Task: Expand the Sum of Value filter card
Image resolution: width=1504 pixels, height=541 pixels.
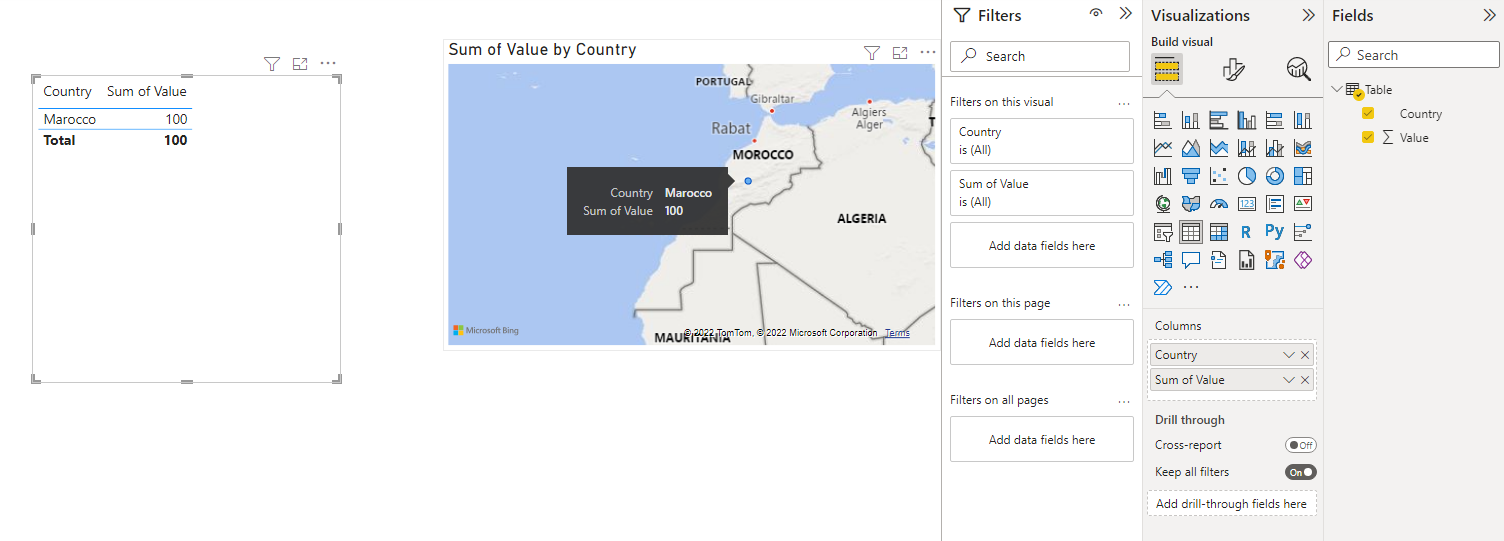Action: point(1042,193)
